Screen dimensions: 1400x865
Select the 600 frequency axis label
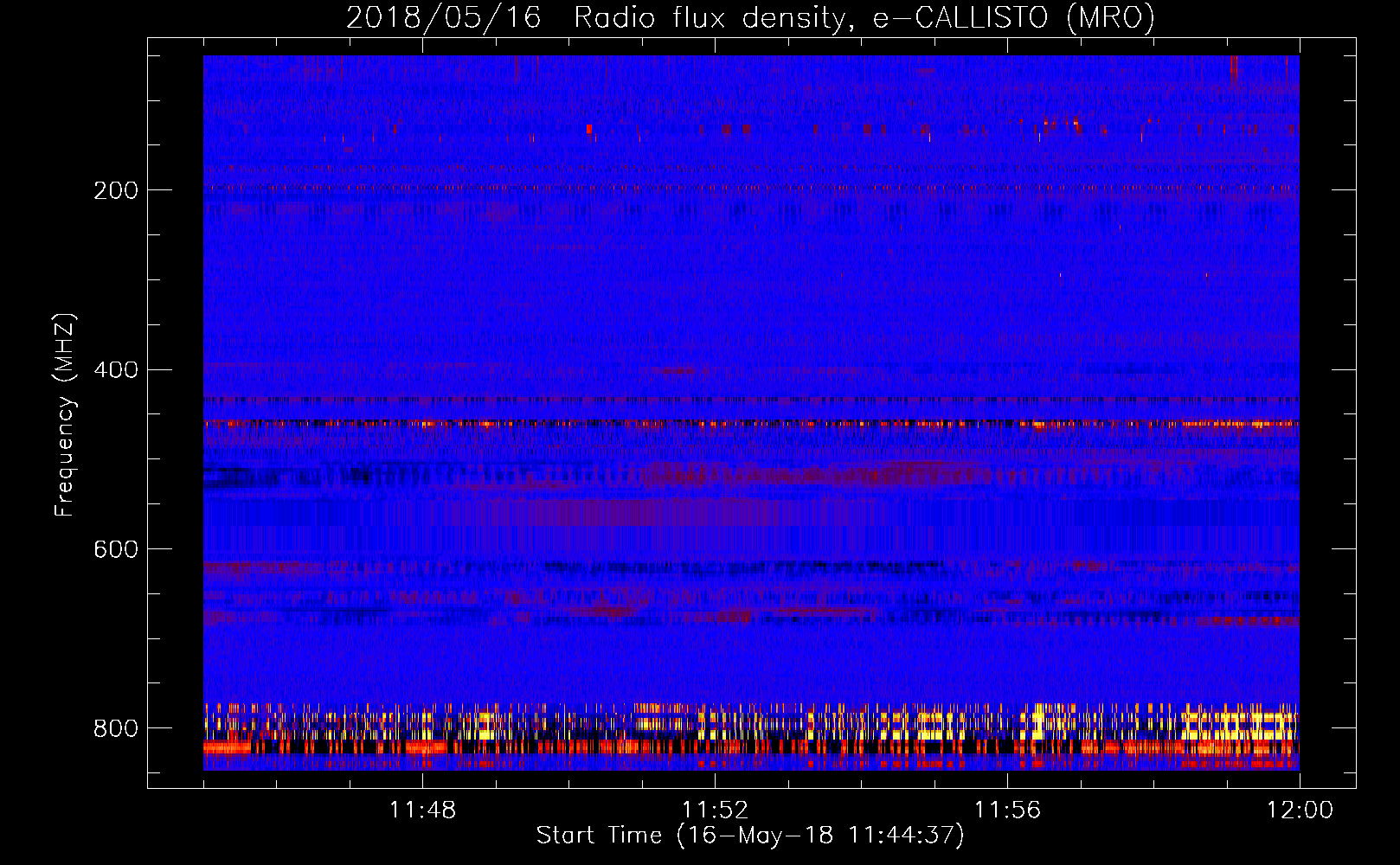point(116,550)
